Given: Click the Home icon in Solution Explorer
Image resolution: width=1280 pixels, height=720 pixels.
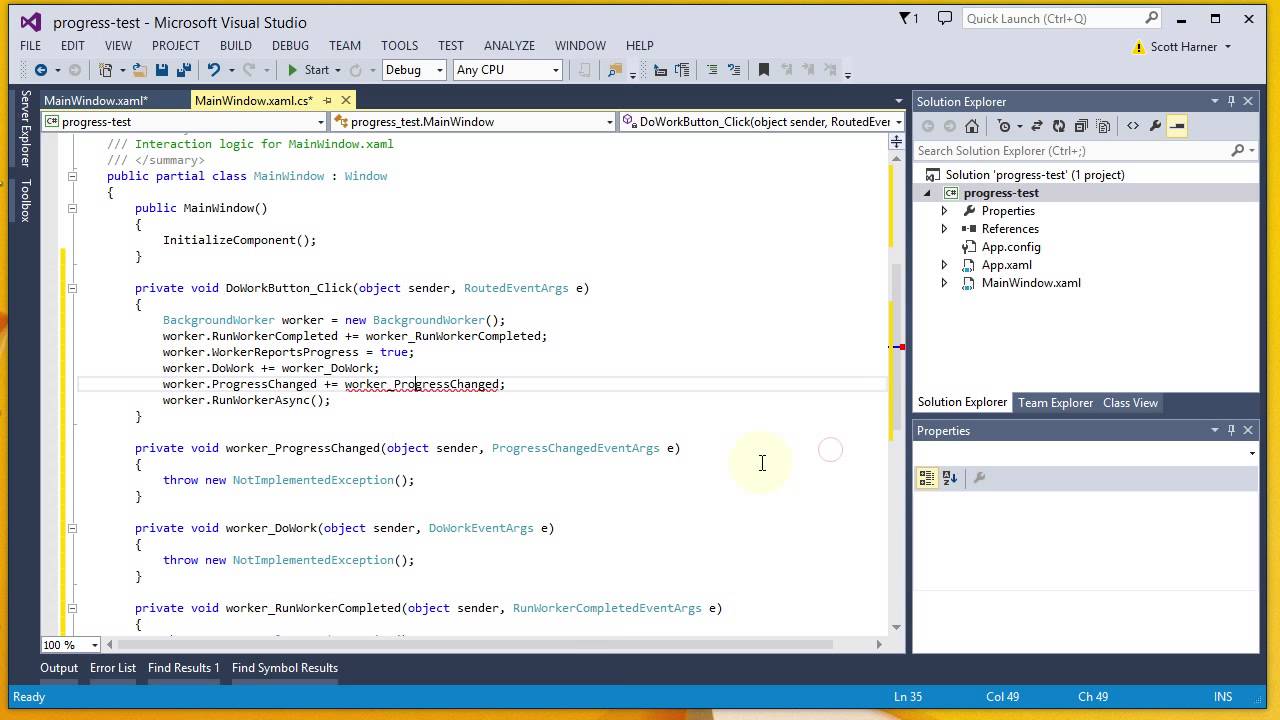Looking at the screenshot, I should pyautogui.click(x=972, y=126).
